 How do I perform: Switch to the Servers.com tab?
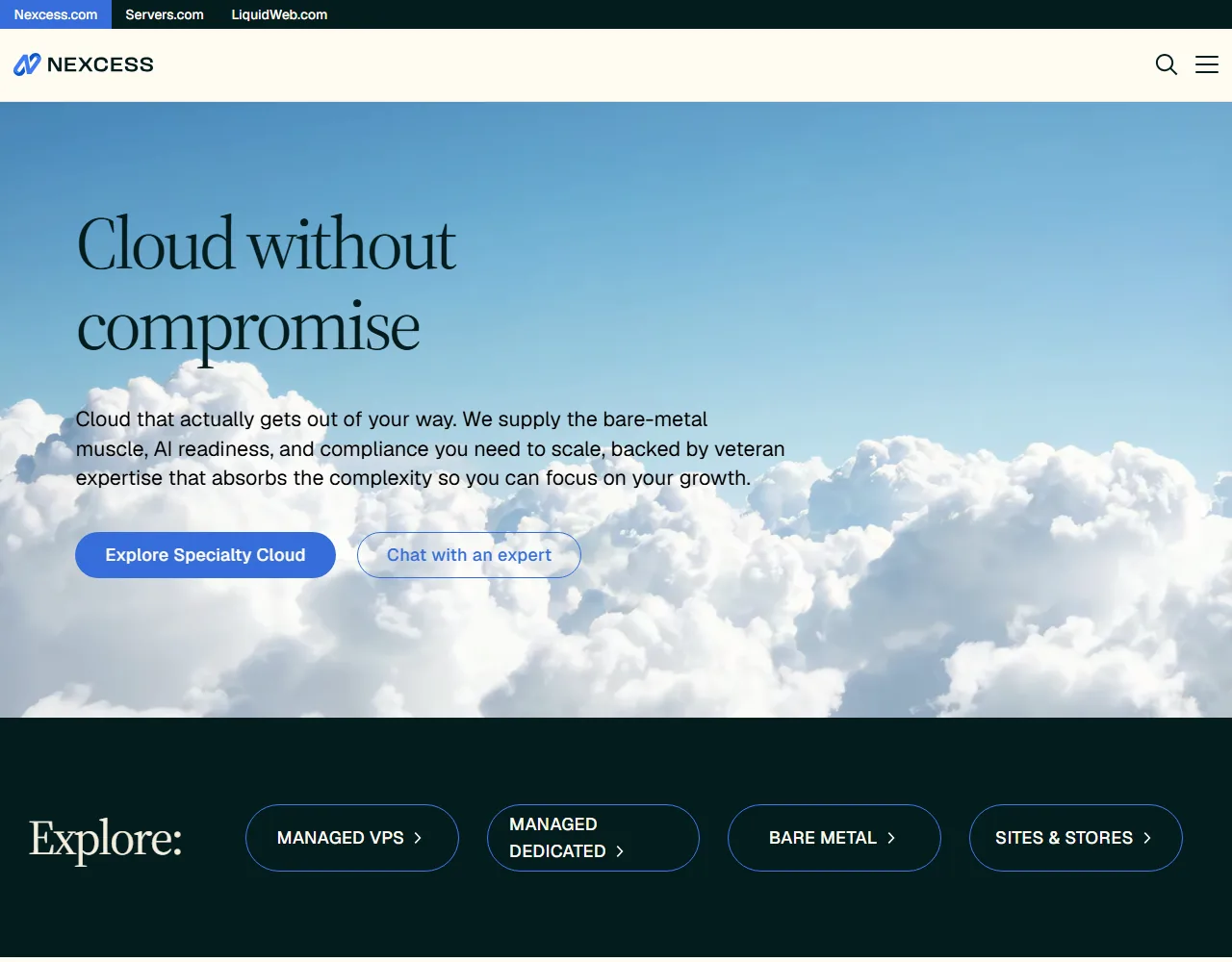click(165, 14)
